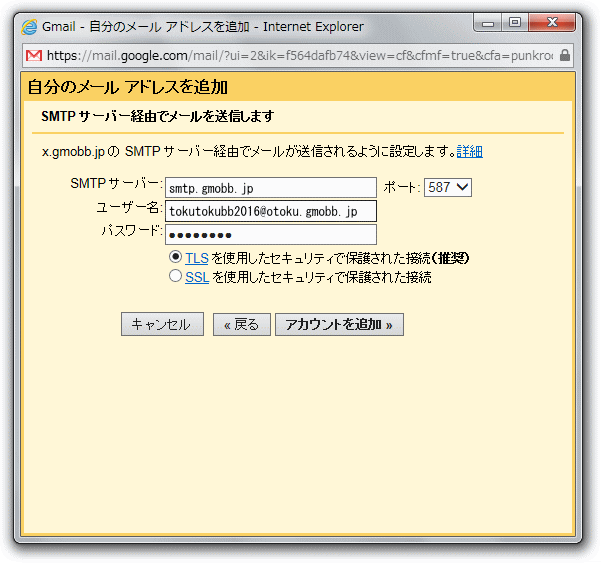Maximize the Internet Explorer window
Screen dimensions: 601x563
515,22
